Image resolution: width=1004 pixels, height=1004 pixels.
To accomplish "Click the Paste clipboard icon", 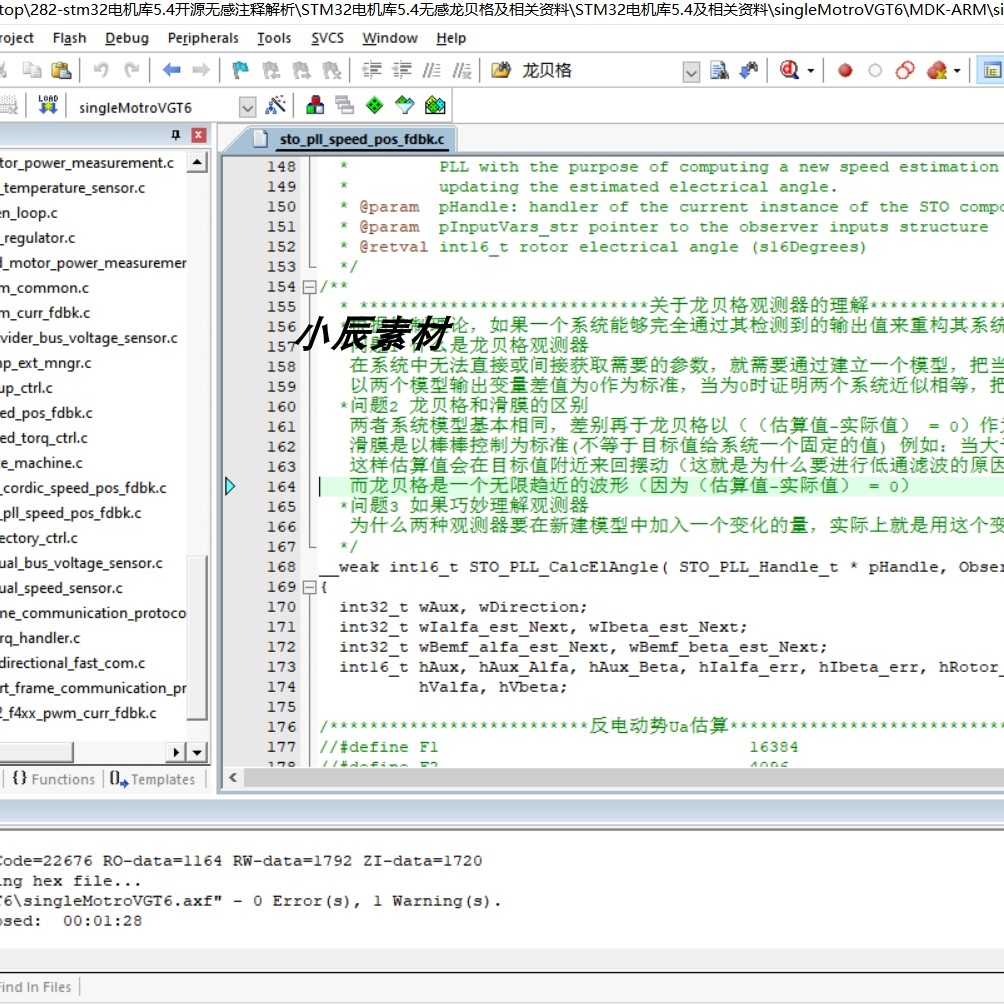I will (x=62, y=70).
